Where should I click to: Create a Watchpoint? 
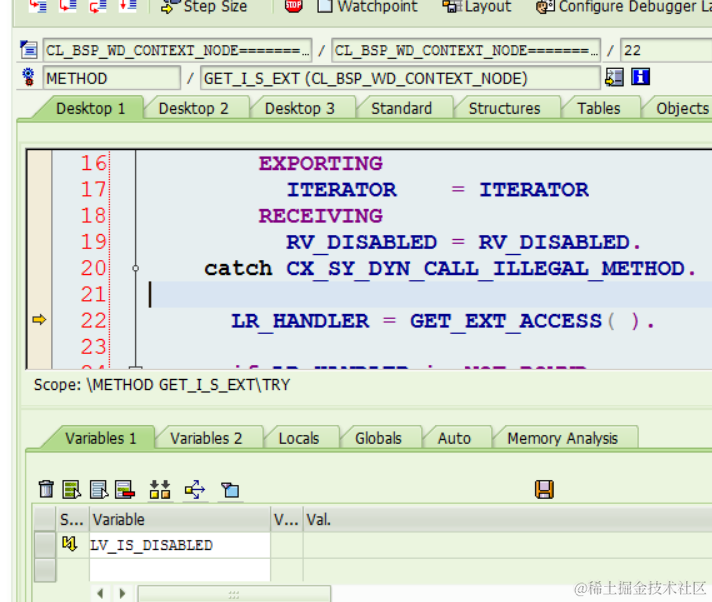pos(367,6)
